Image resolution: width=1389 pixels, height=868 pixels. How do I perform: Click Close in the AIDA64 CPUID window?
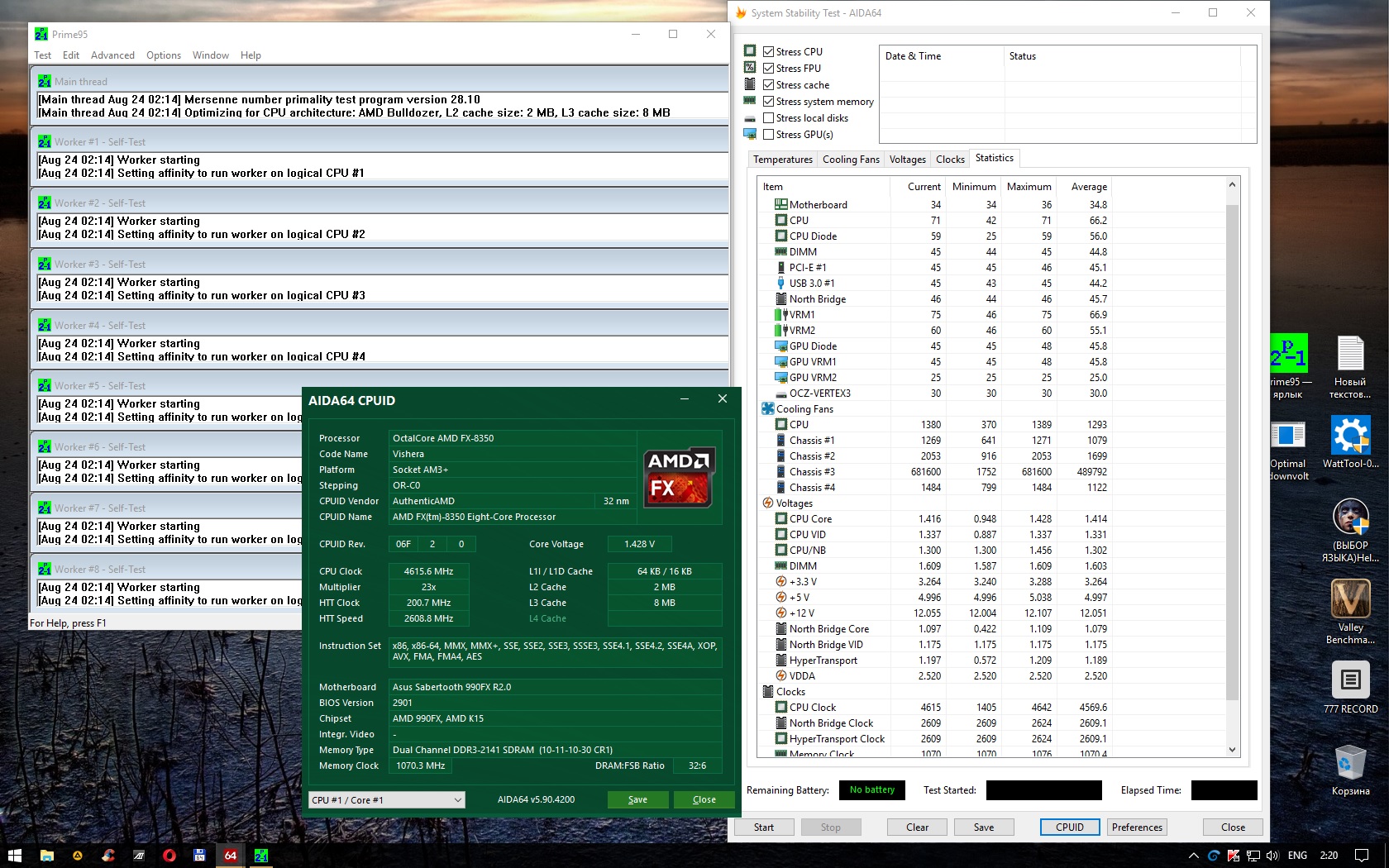click(x=704, y=800)
